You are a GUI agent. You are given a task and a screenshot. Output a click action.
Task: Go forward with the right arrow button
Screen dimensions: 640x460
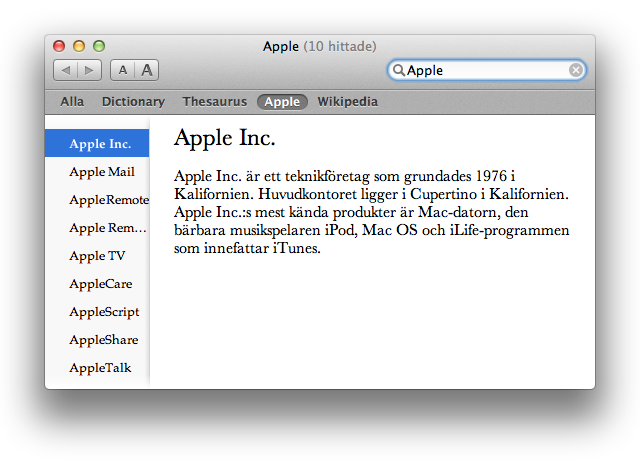(x=89, y=70)
